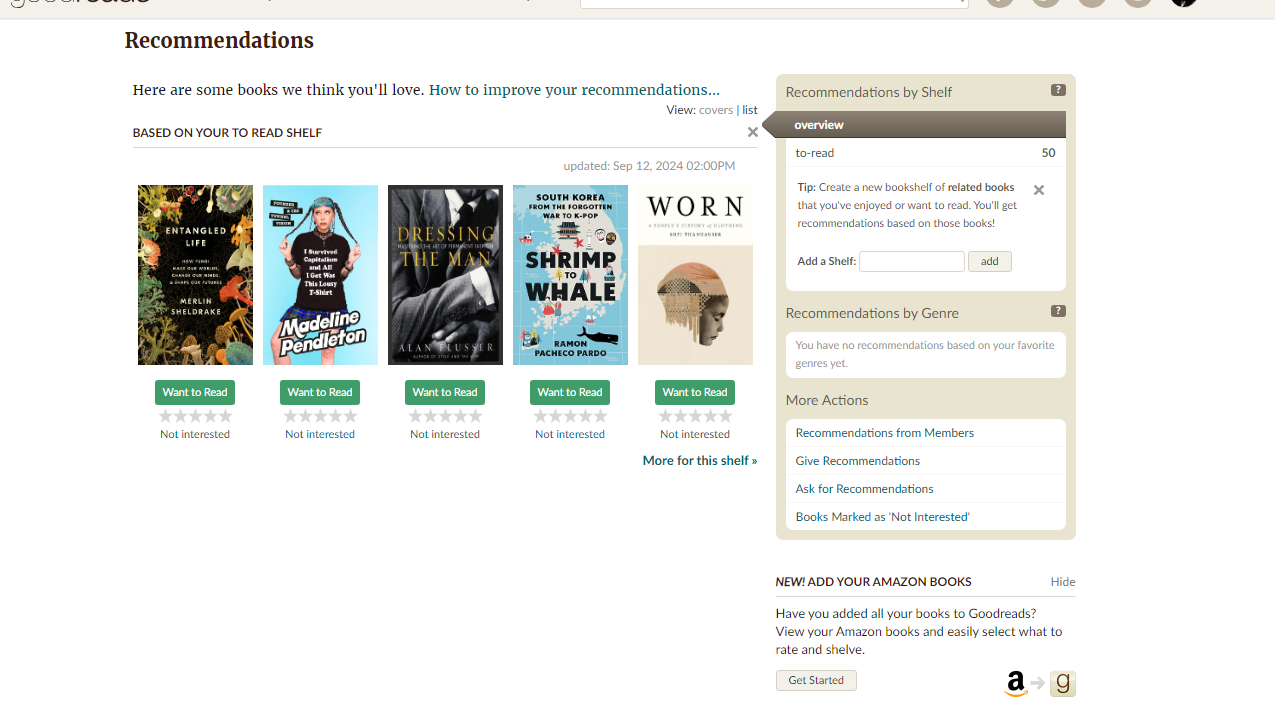Add Entangled Life via Want to Read
This screenshot has height=718, width=1275.
(195, 392)
